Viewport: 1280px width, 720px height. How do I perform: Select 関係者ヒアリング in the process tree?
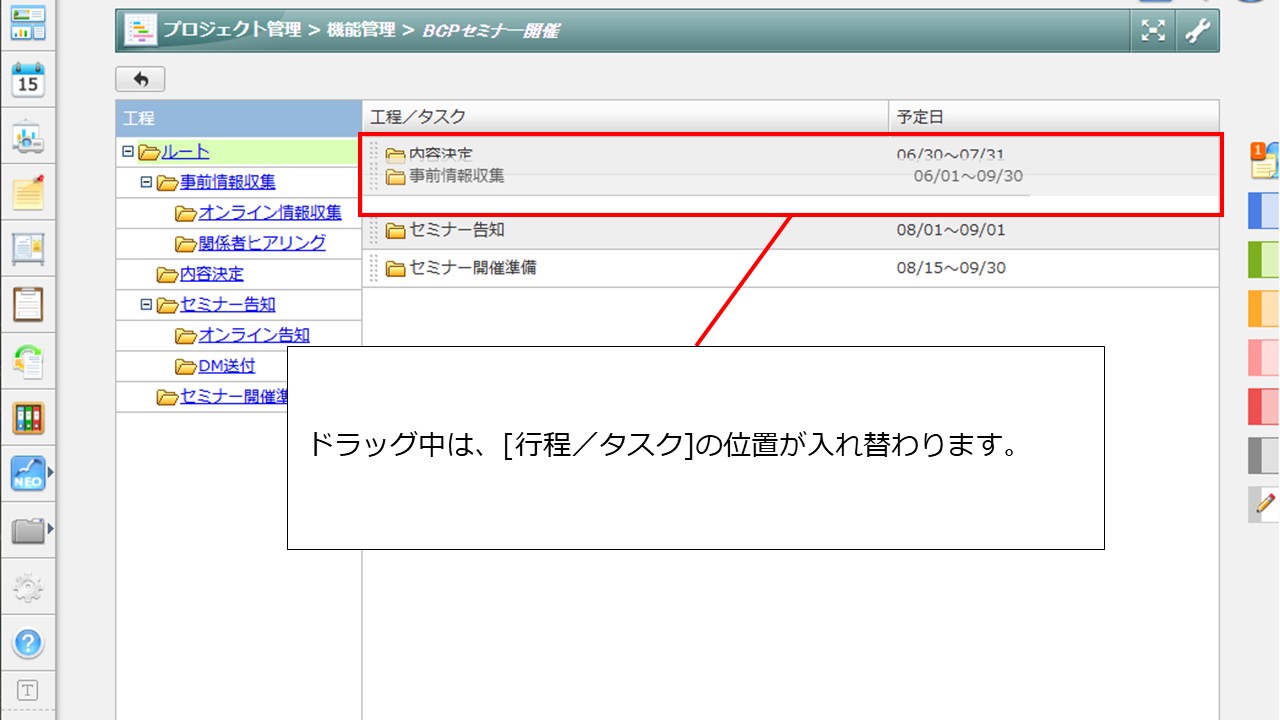(x=261, y=243)
